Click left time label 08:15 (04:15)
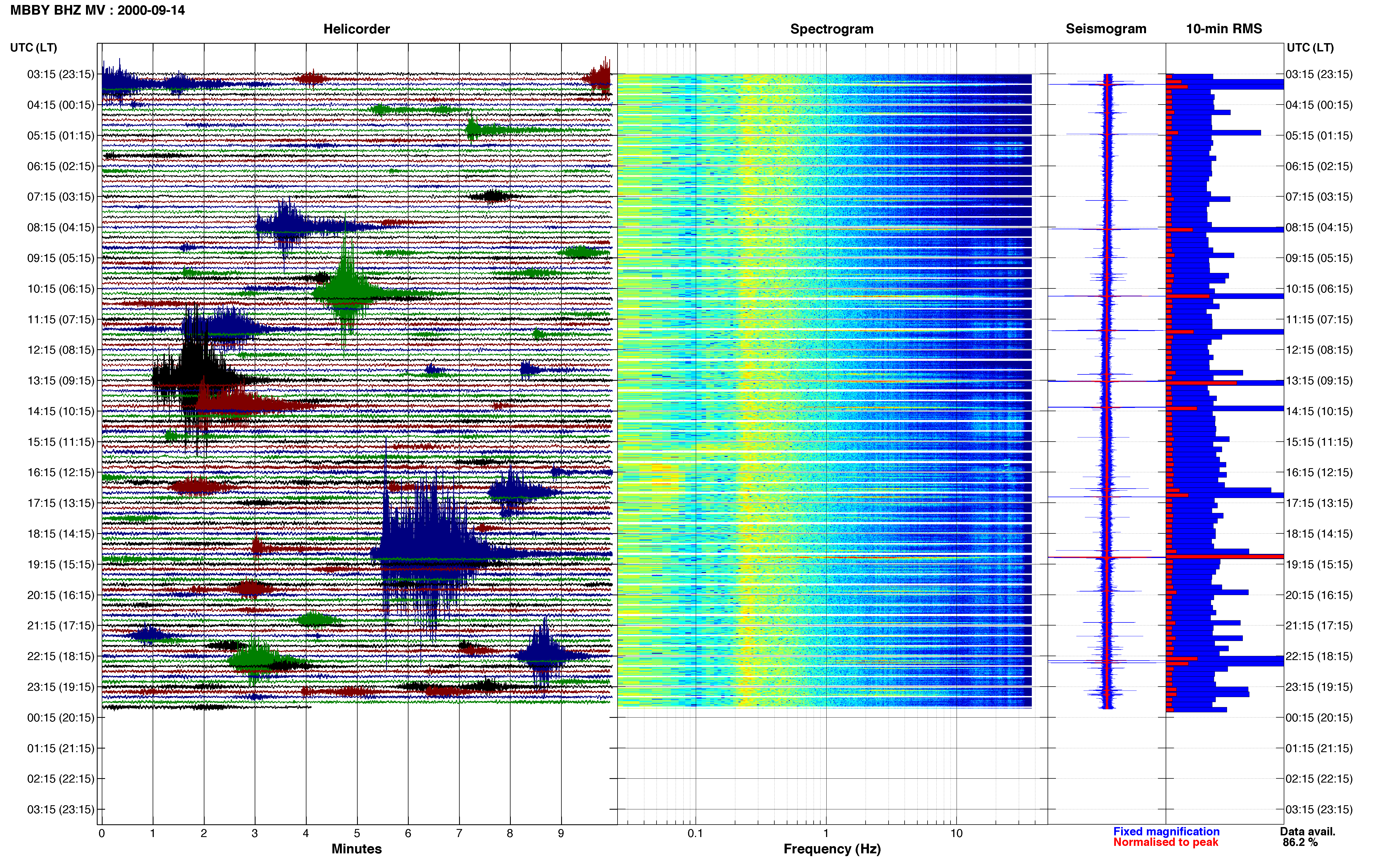The width and height of the screenshot is (1388, 868). 60,227
